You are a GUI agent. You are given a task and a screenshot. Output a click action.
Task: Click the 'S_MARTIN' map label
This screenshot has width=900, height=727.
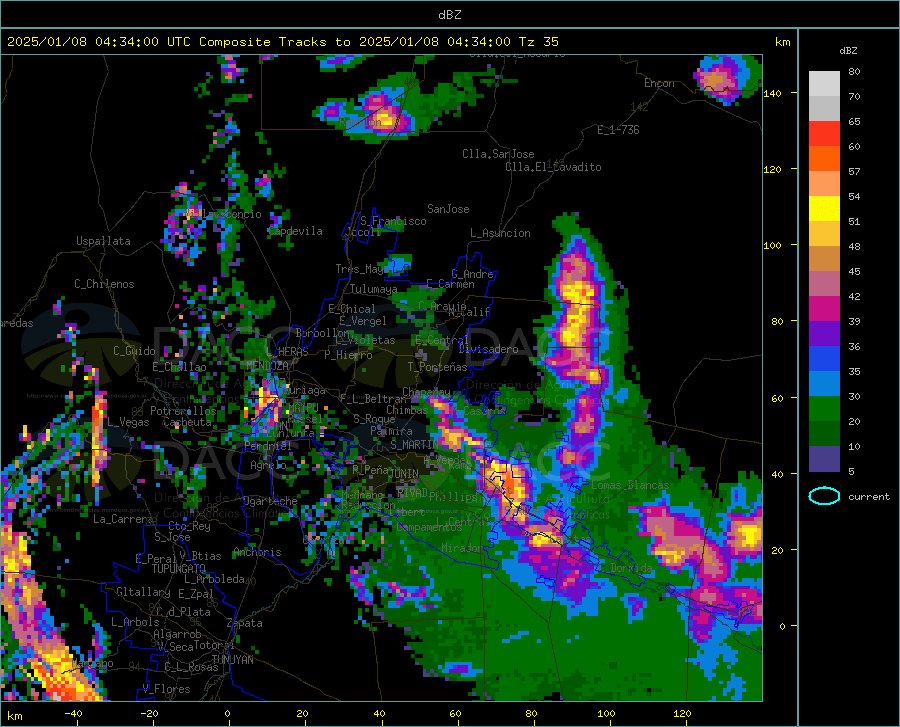click(x=414, y=445)
